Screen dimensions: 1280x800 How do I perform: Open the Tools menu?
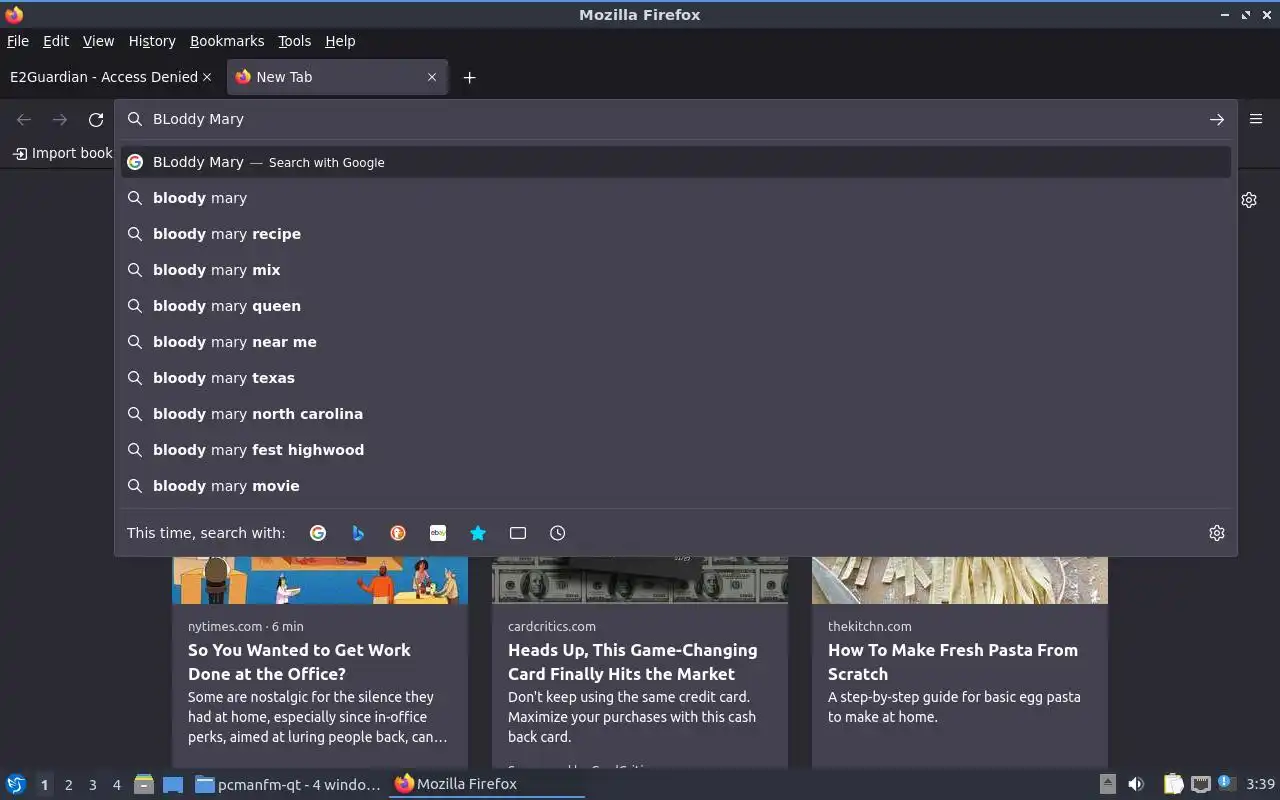pos(295,41)
